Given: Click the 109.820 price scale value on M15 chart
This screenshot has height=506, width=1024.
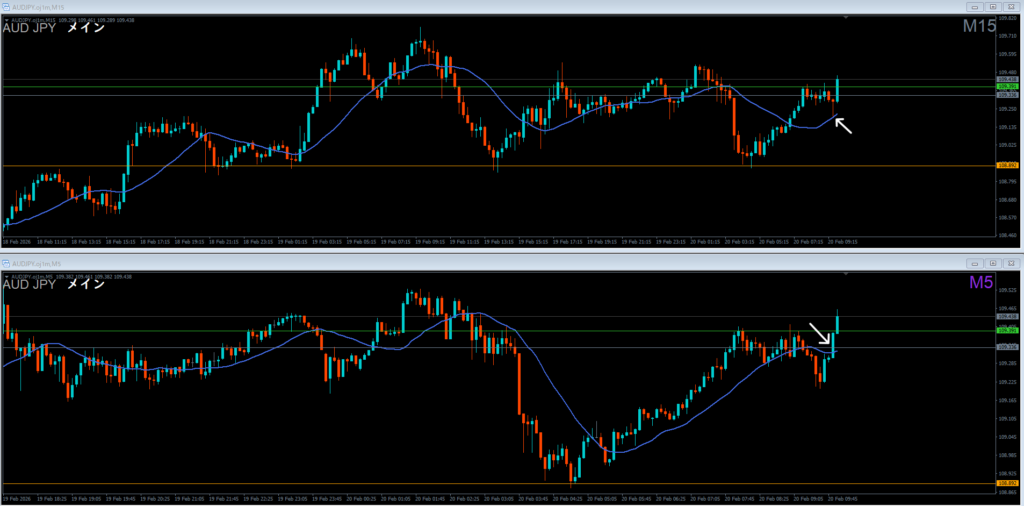Looking at the screenshot, I should tap(1006, 20).
